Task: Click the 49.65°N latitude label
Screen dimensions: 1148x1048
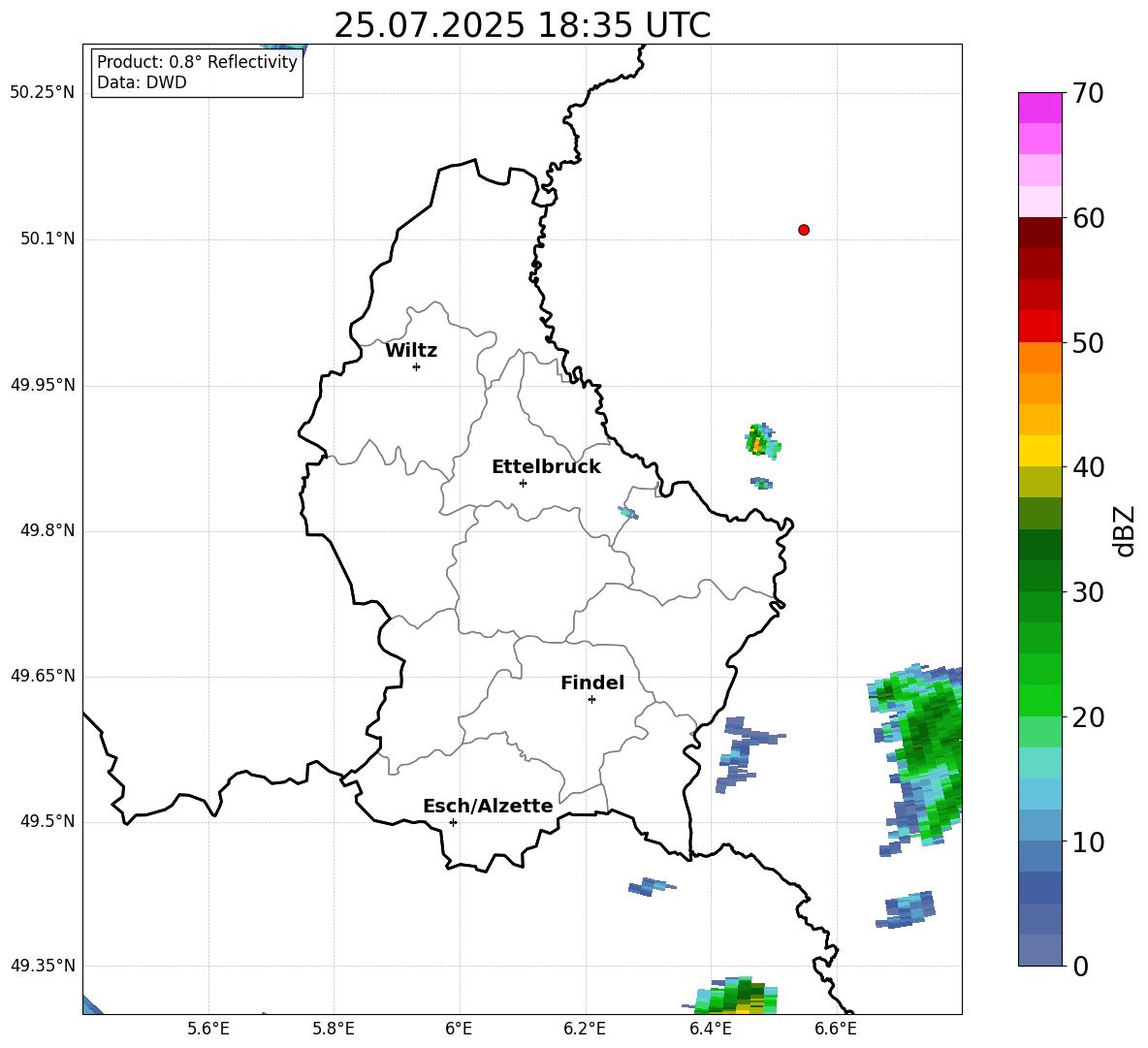Action: click(43, 676)
